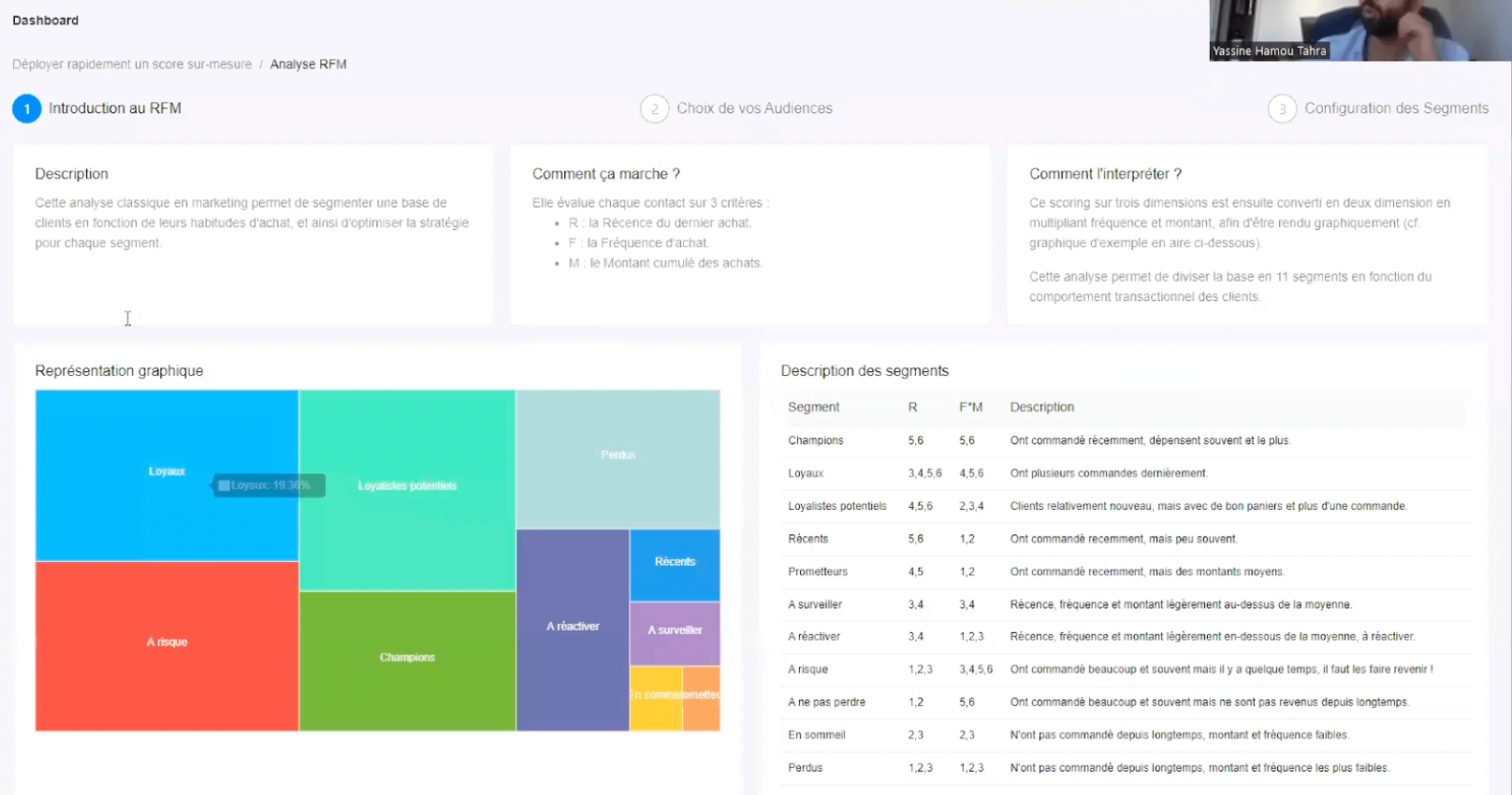Click the 'Loyaux: 19.36%' chart tooltip
The image size is (1512, 795).
pos(269,485)
